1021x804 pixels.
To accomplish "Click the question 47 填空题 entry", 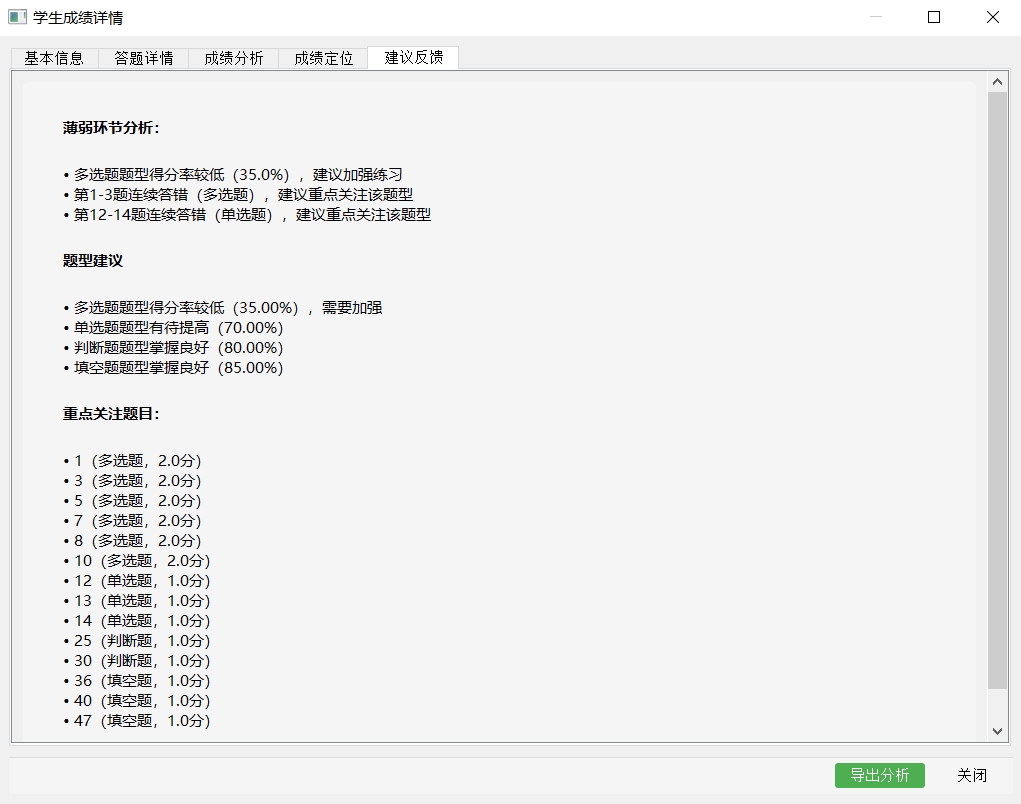I will tap(137, 721).
